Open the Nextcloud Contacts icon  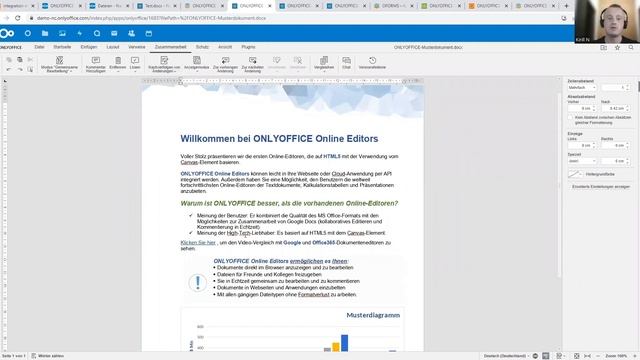tap(131, 33)
